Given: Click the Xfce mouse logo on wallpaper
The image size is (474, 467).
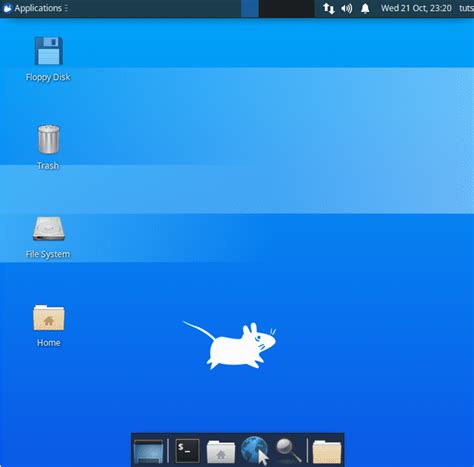Looking at the screenshot, I should (229, 345).
